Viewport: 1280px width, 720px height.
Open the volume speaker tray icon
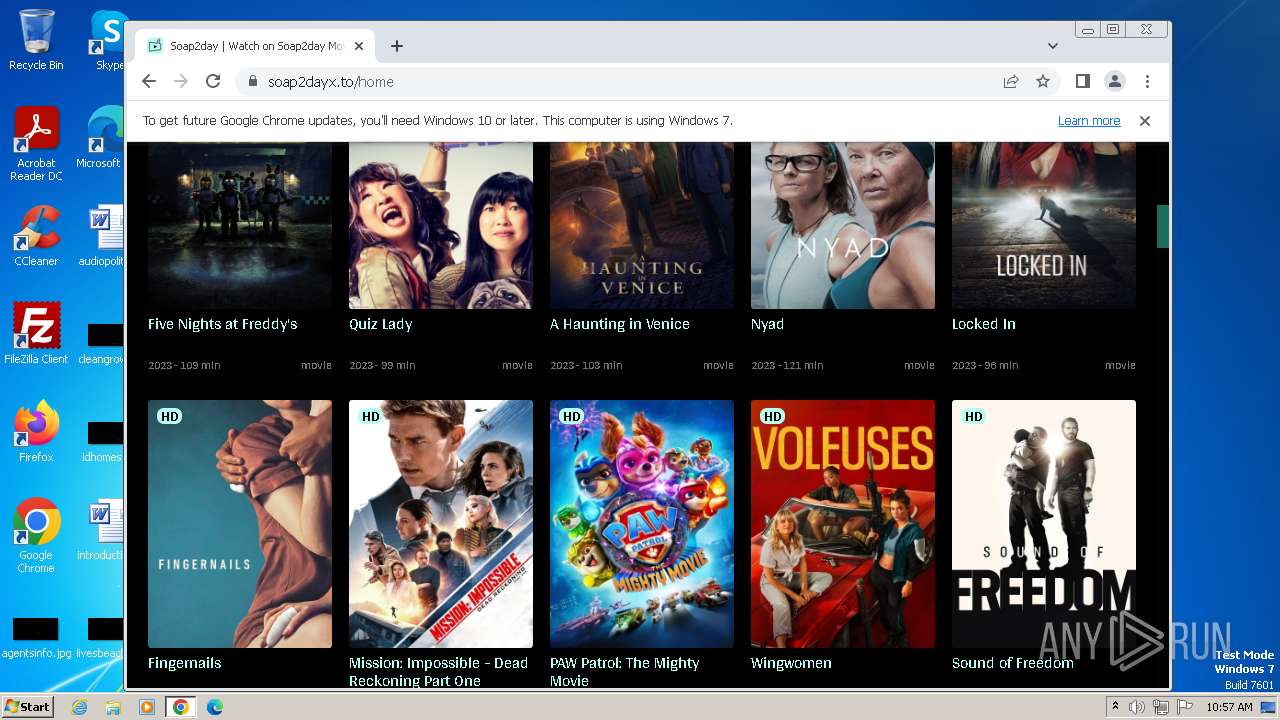pos(1137,707)
